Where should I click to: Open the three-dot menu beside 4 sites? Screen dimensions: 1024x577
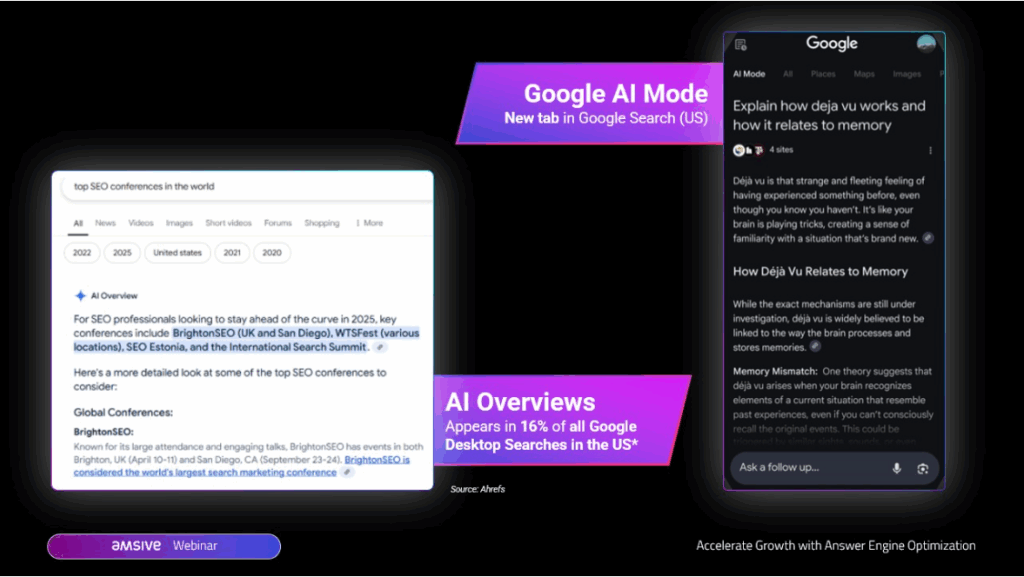[x=931, y=151]
